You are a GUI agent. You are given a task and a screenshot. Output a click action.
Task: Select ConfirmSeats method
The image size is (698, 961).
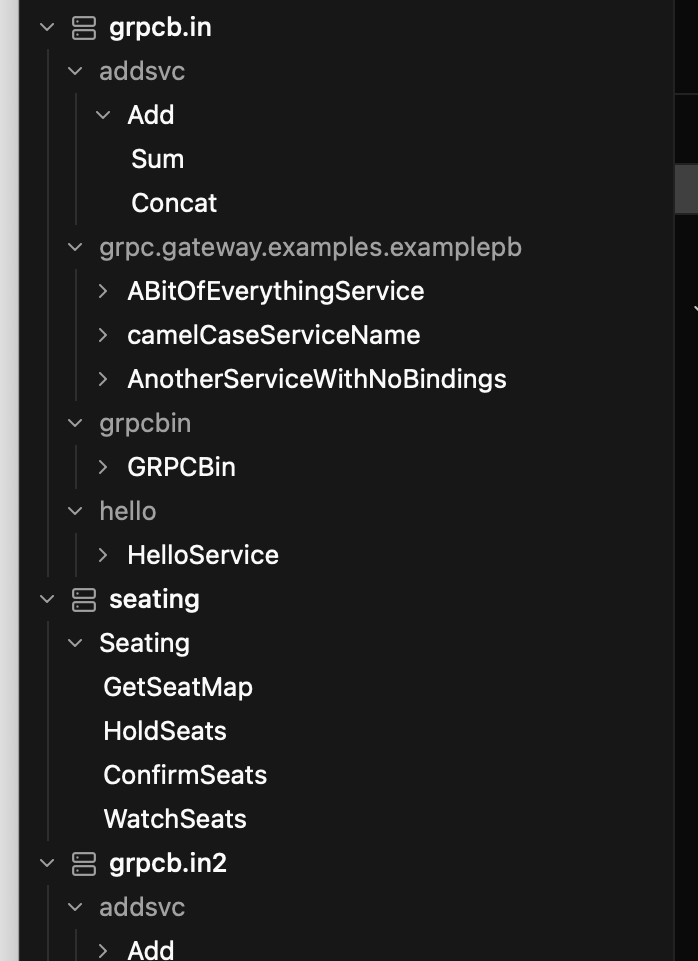pos(185,775)
